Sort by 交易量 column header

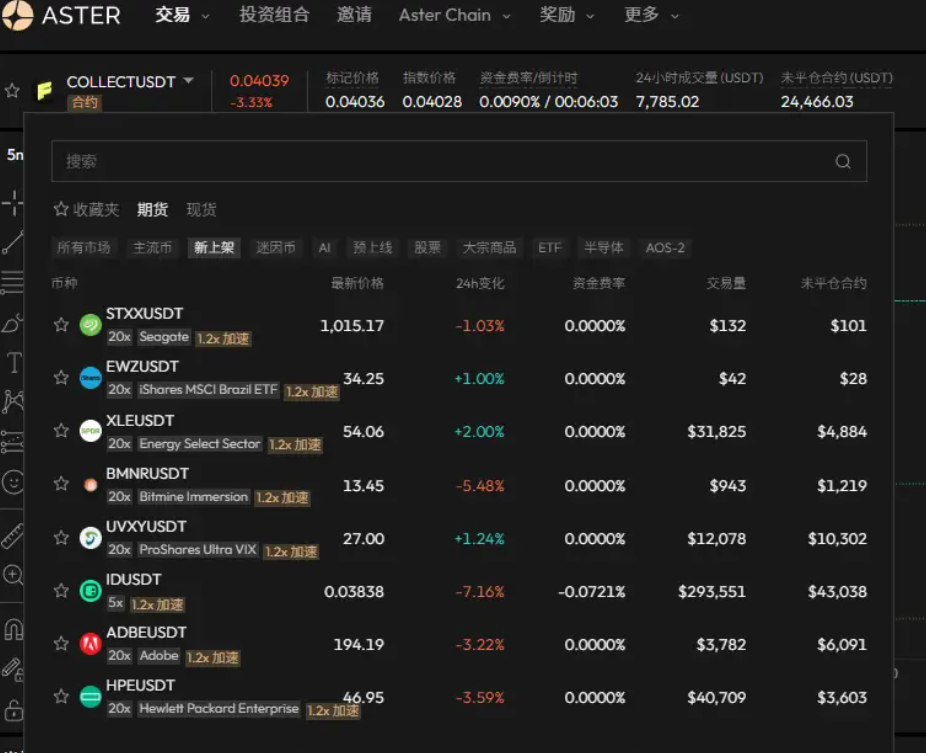click(x=726, y=283)
